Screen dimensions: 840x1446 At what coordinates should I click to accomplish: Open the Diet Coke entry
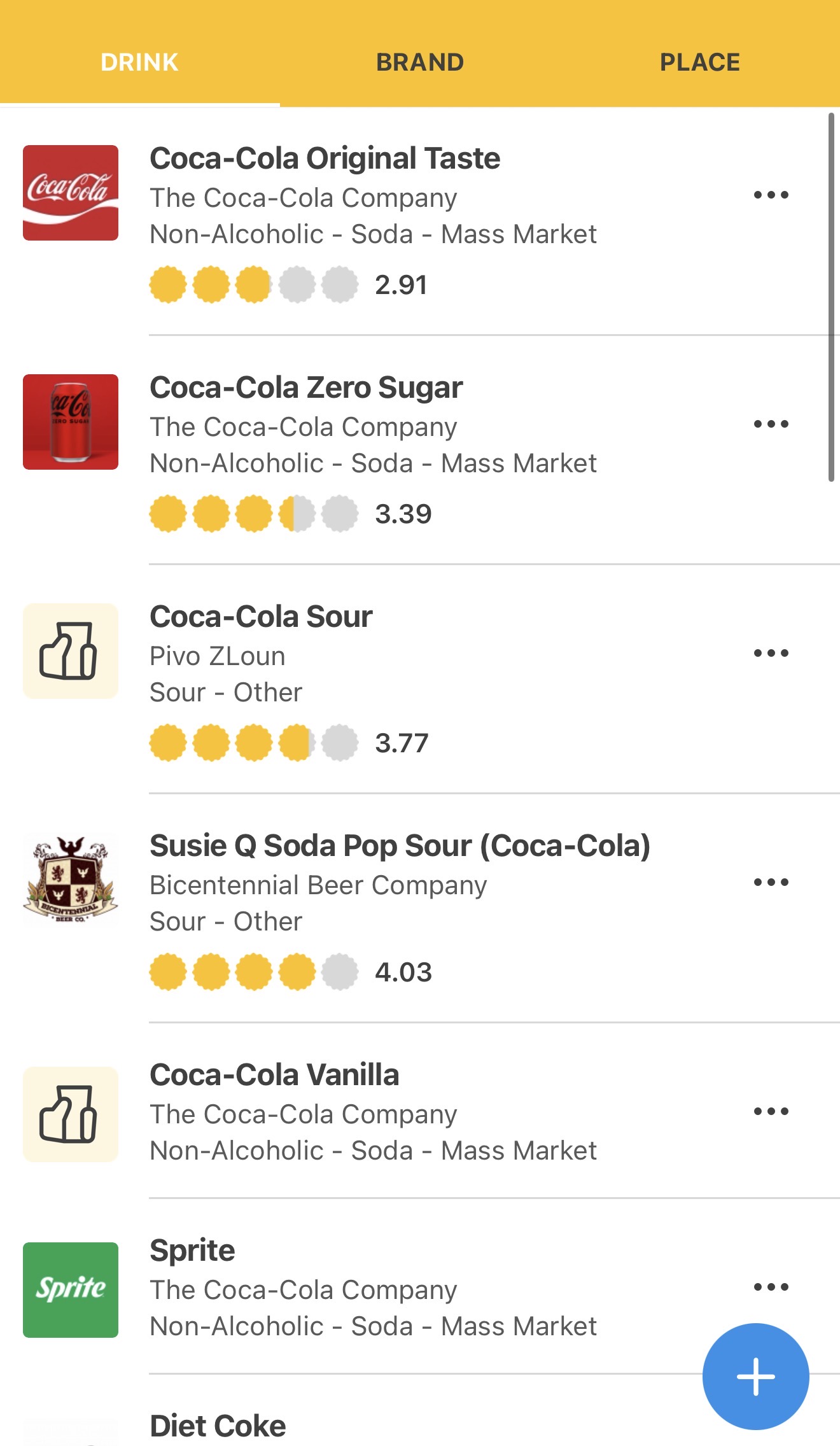coord(218,1426)
